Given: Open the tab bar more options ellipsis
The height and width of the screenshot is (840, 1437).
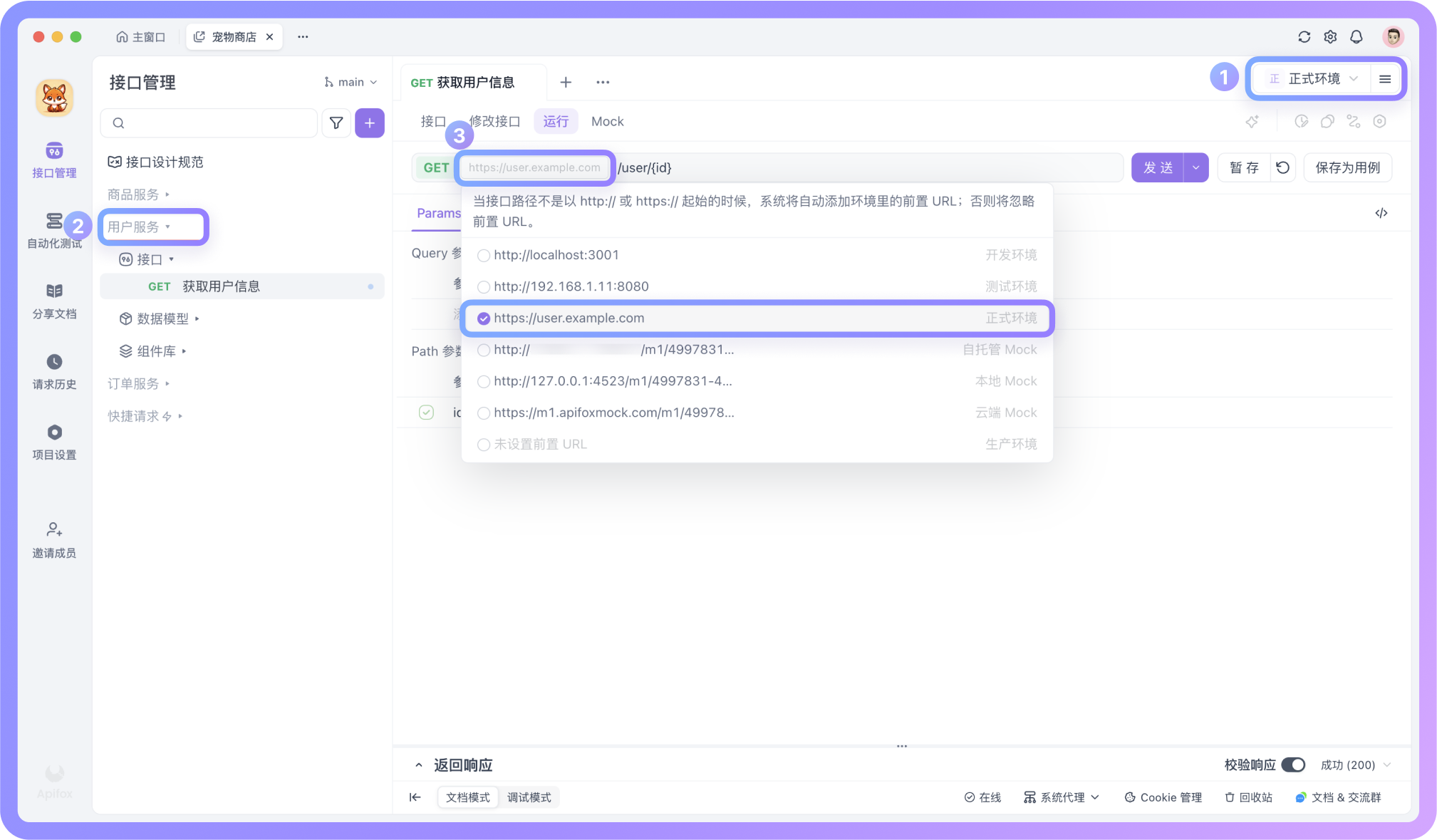Looking at the screenshot, I should pos(603,82).
